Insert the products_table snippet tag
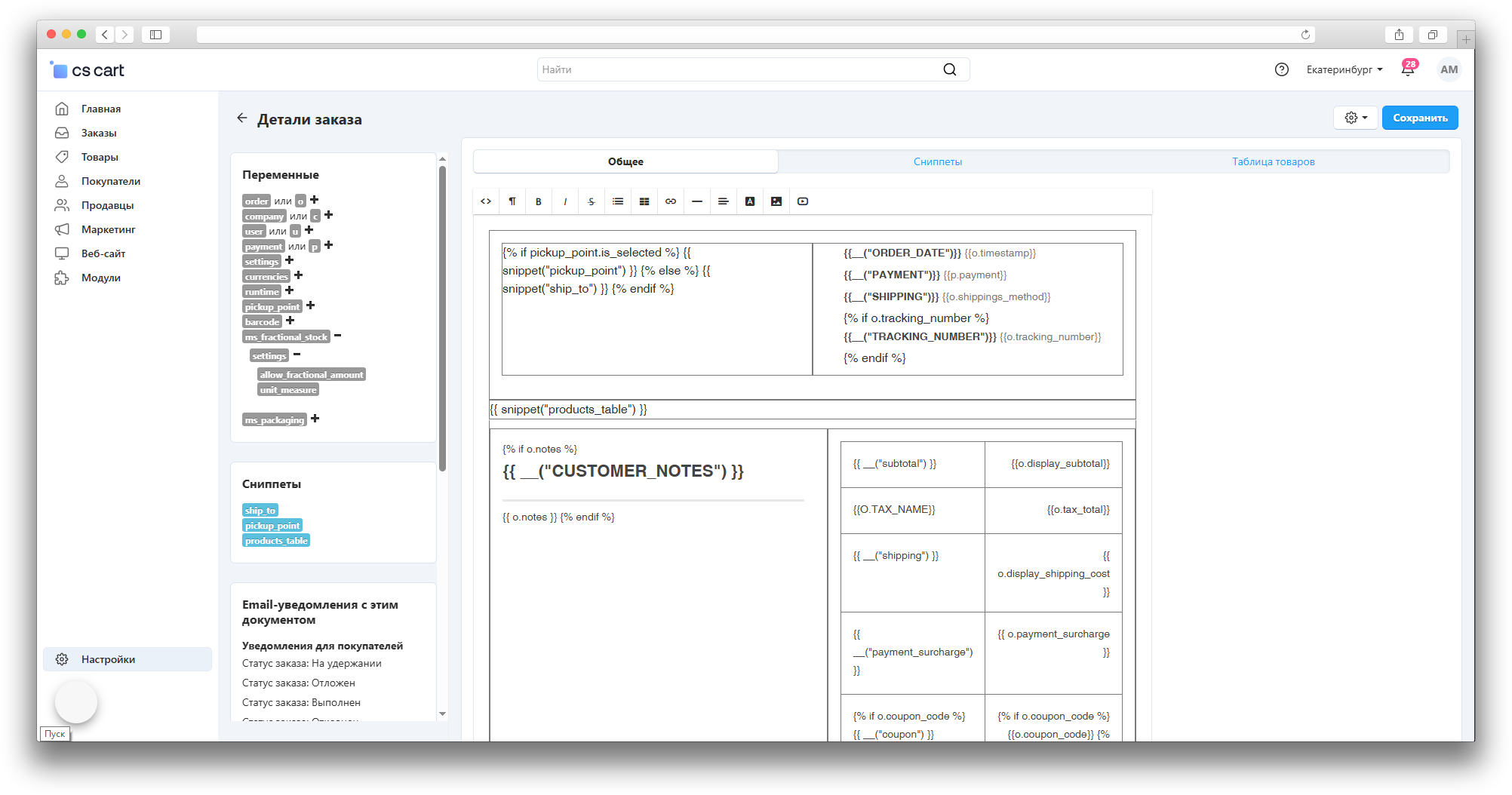Screen dimensions: 1512x795 276,541
